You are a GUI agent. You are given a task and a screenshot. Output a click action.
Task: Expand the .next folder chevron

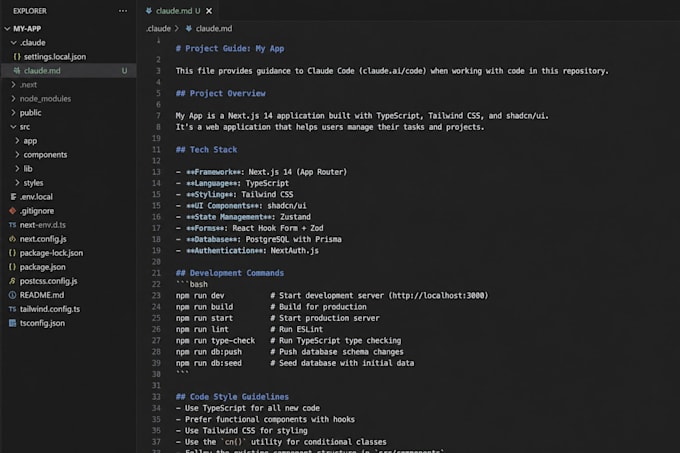pyautogui.click(x=13, y=85)
